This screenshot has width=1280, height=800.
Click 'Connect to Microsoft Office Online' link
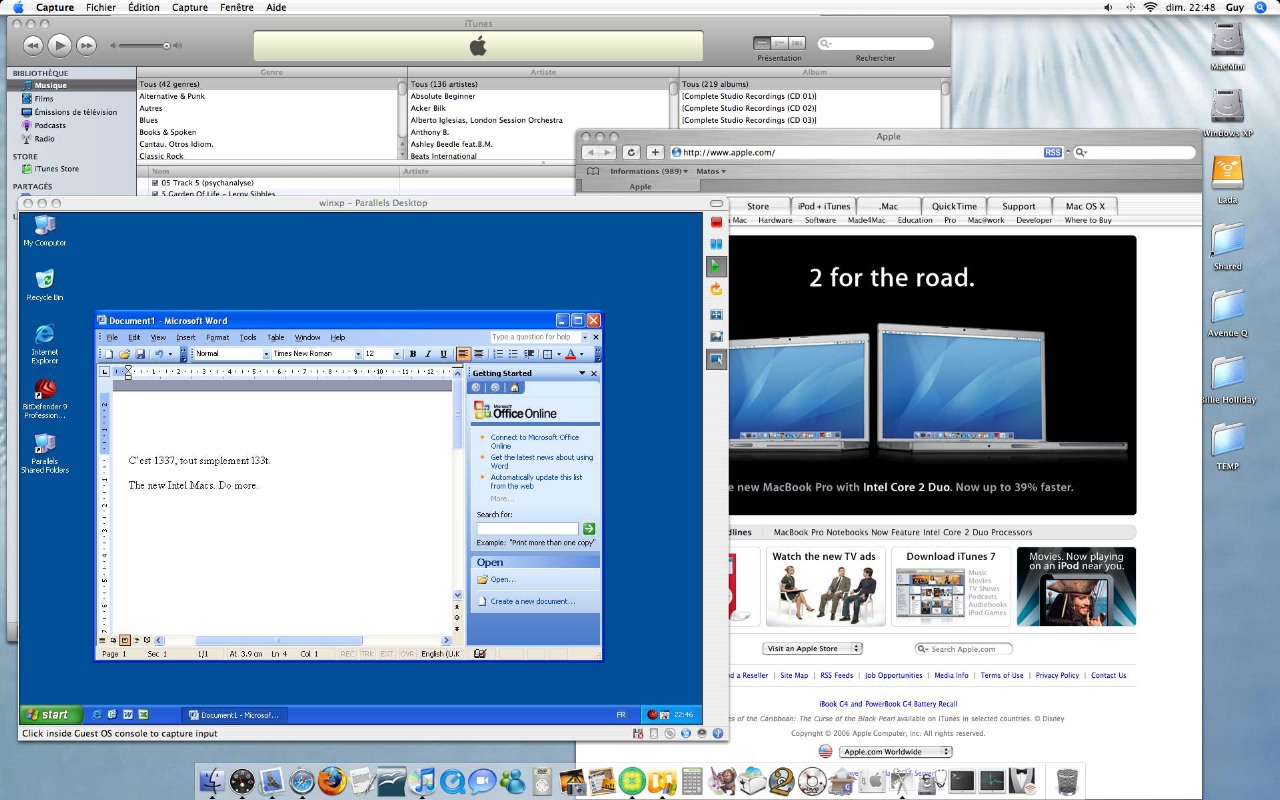(x=534, y=441)
